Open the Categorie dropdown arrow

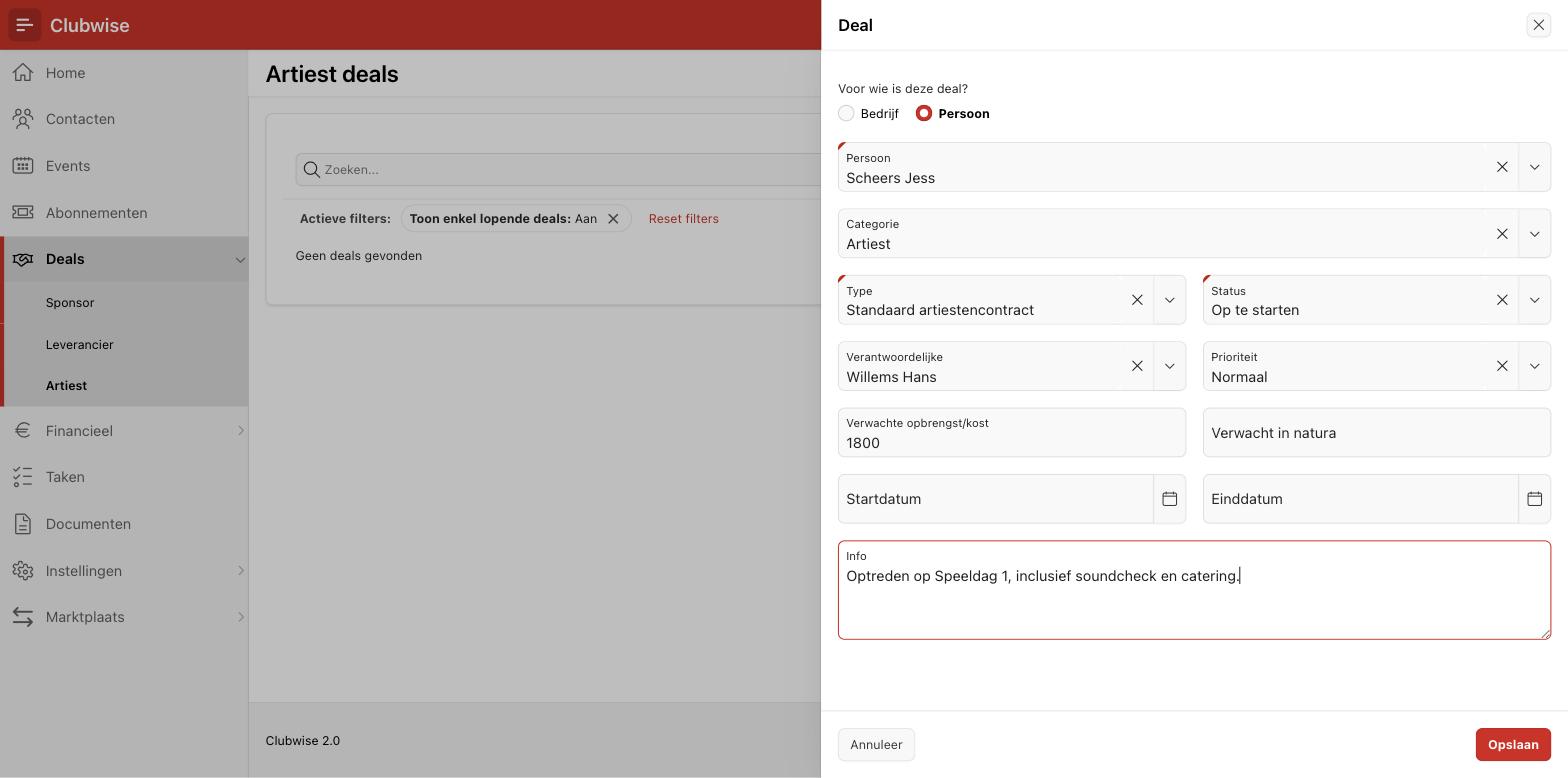[x=1534, y=234]
